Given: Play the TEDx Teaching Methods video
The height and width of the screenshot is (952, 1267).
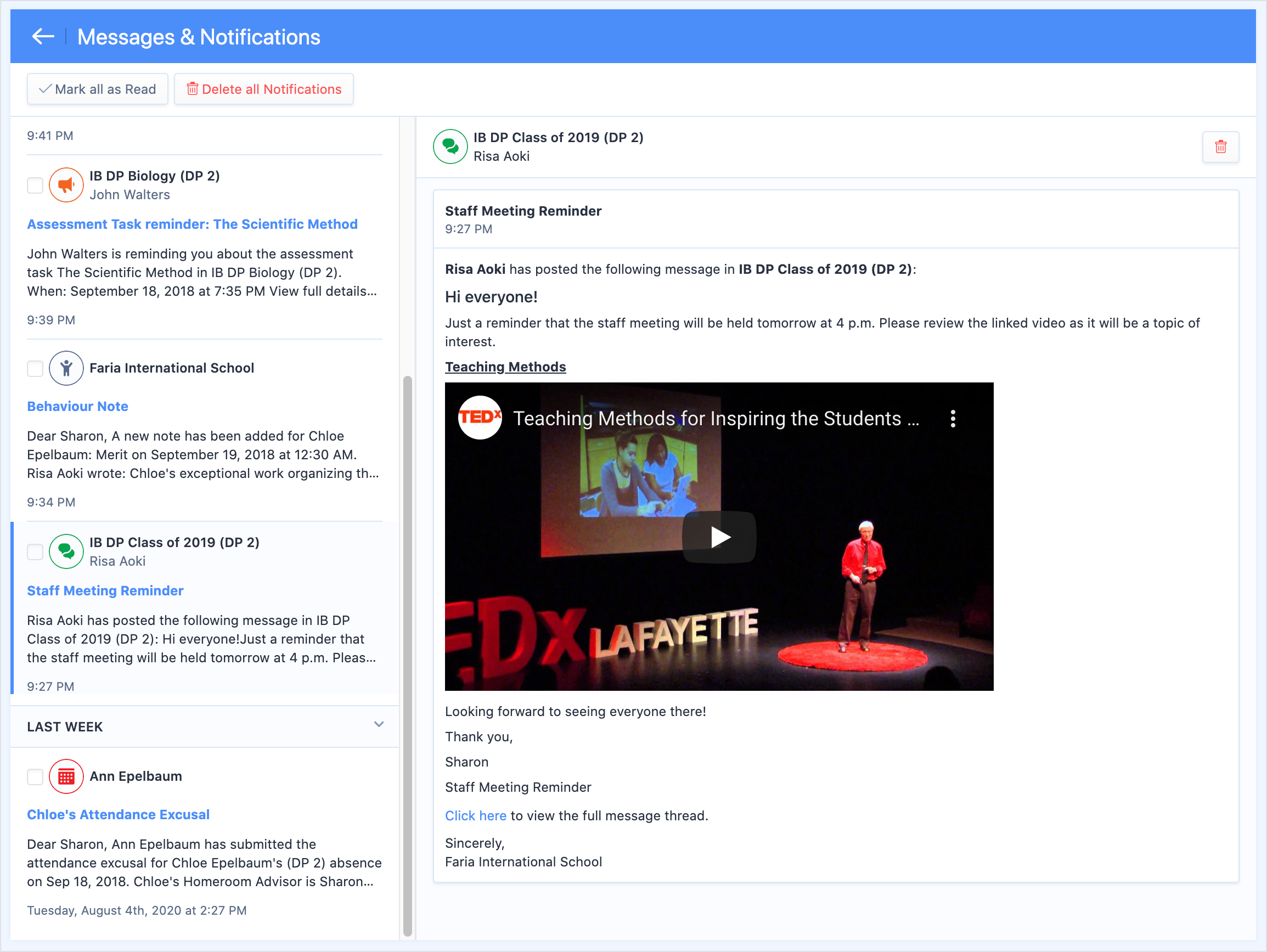Looking at the screenshot, I should point(719,537).
